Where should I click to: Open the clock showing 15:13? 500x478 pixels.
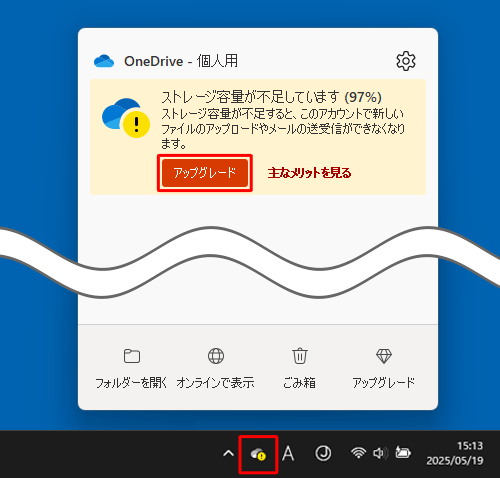point(470,446)
